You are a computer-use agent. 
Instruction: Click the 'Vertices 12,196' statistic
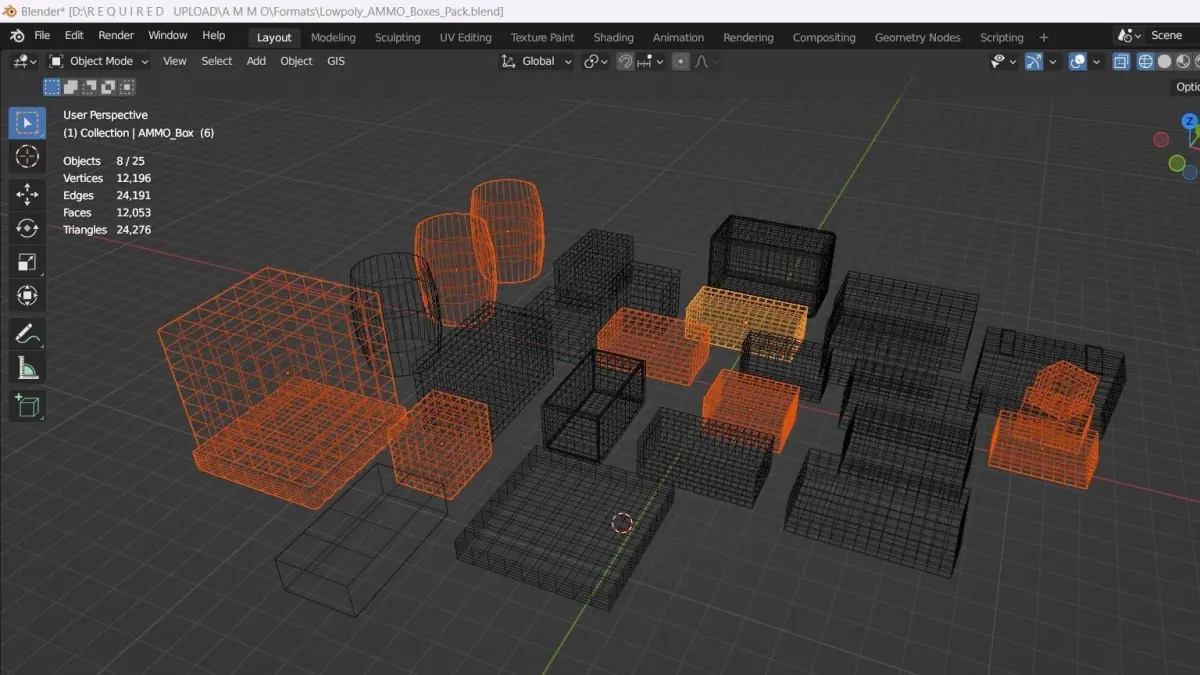point(107,178)
